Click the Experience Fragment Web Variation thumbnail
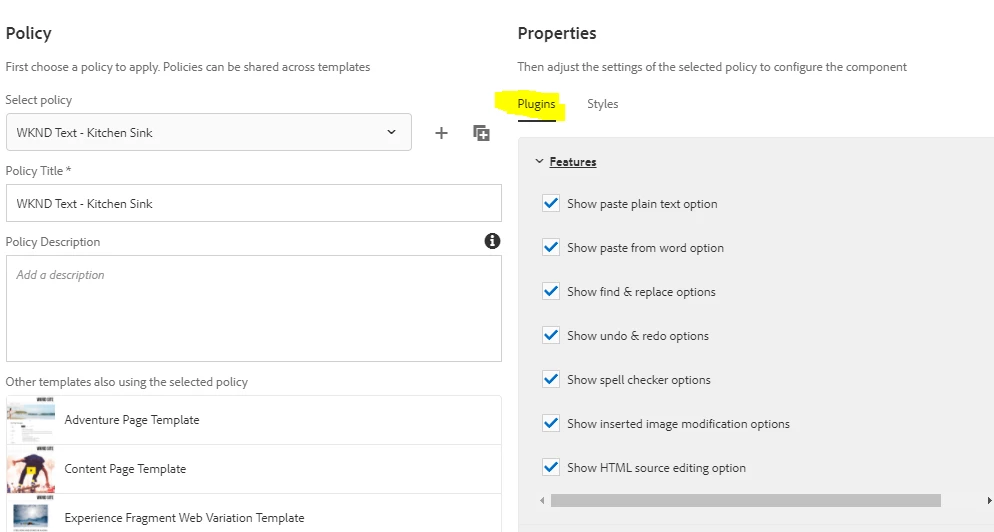The height and width of the screenshot is (532, 994). pos(31,516)
